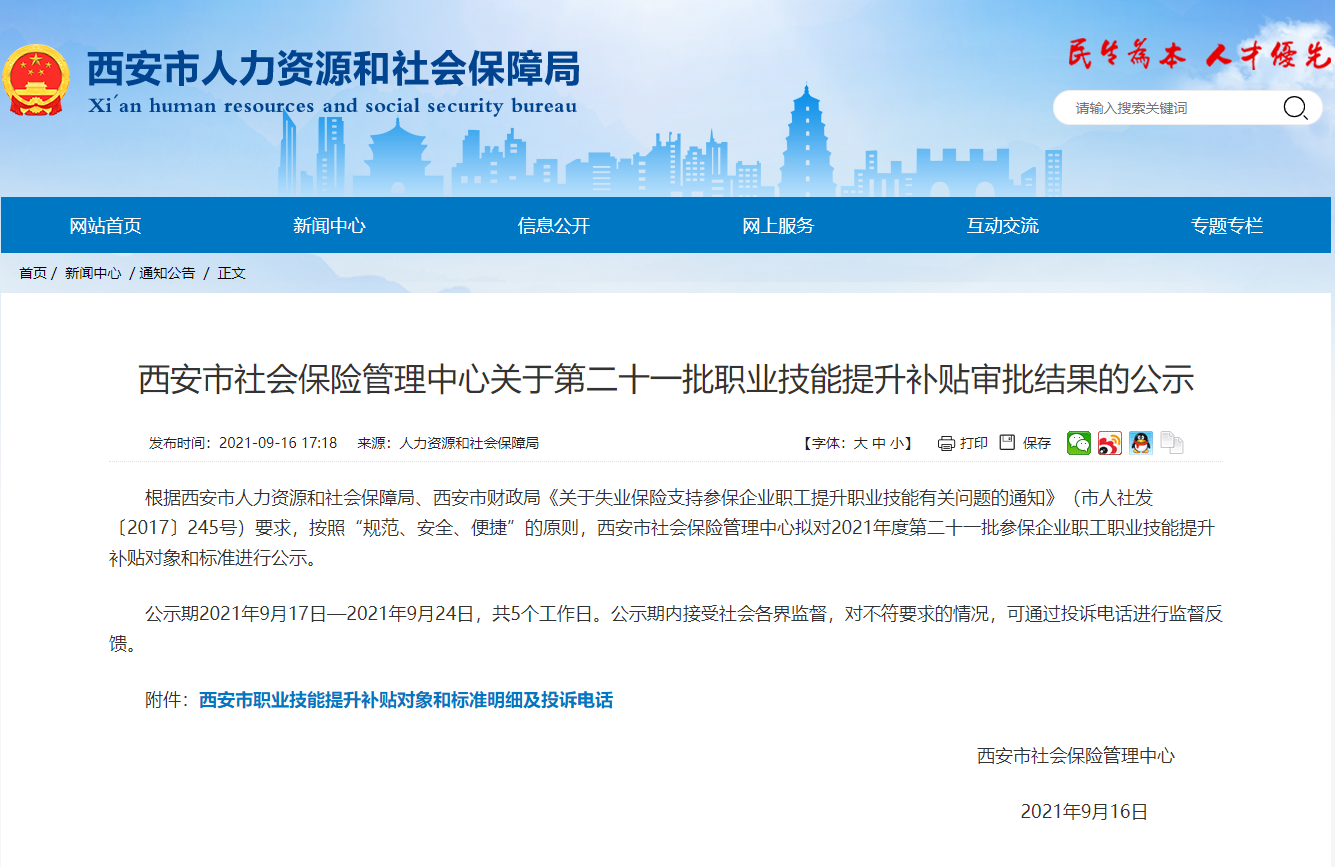Open the 专题专栏 navigation menu

coord(1228,225)
